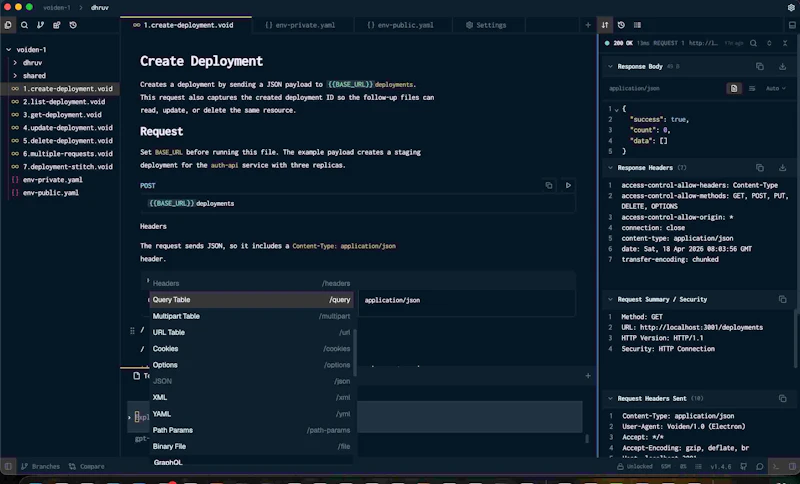
Task: Grab the block drag handle beside slash command
Action: coord(132,331)
